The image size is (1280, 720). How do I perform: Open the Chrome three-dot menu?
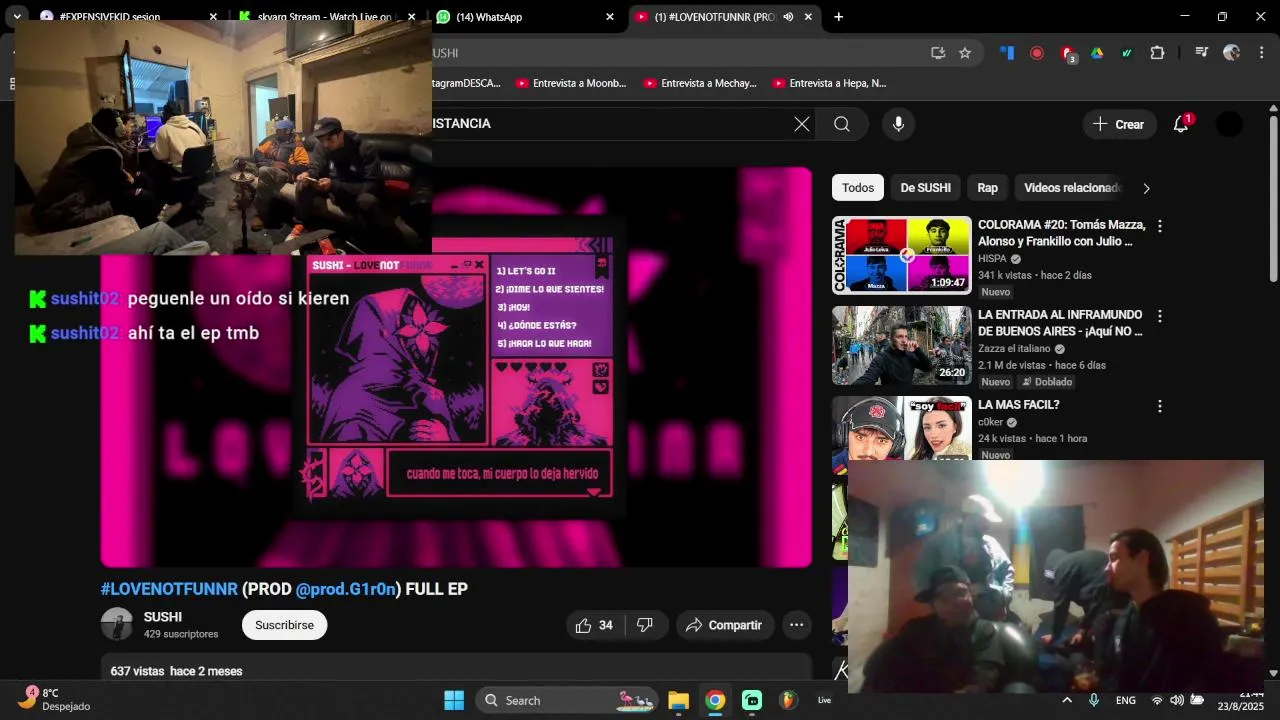click(1263, 53)
